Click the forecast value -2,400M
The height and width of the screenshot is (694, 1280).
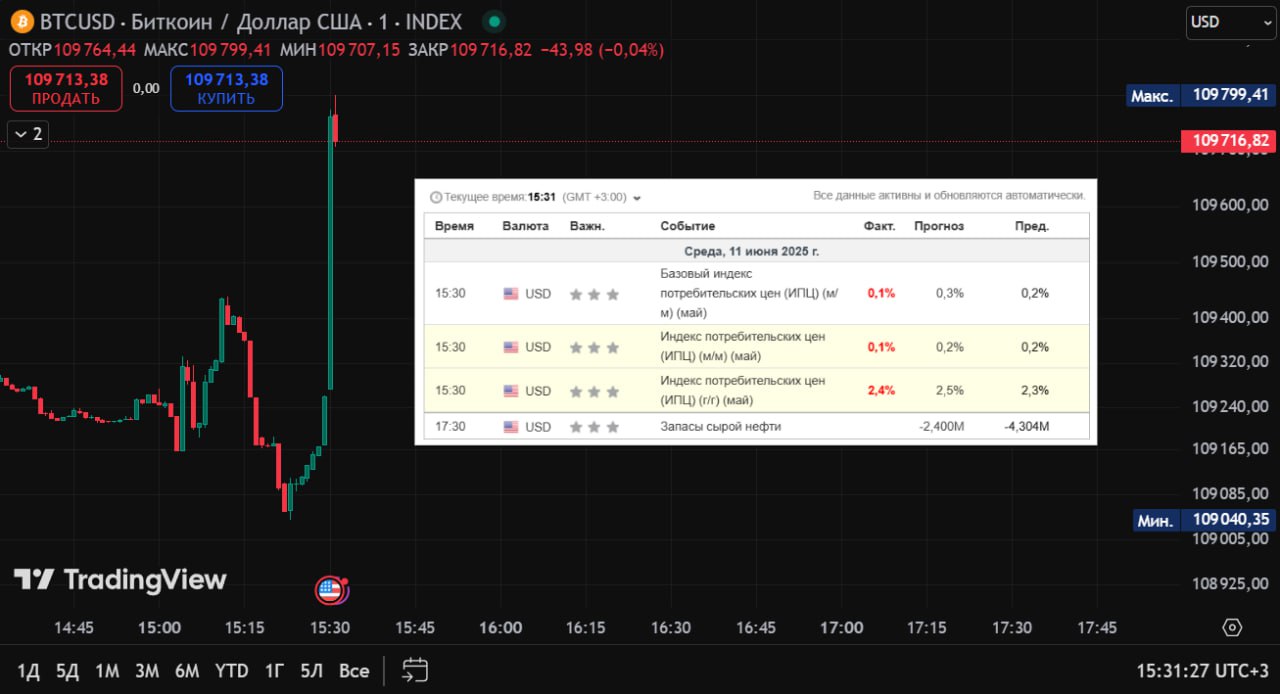tap(942, 427)
